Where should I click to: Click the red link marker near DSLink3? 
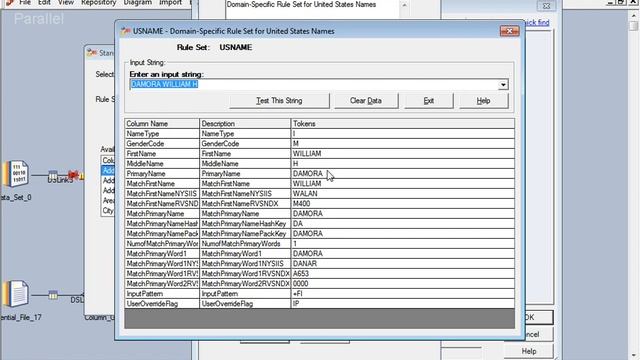click(74, 175)
